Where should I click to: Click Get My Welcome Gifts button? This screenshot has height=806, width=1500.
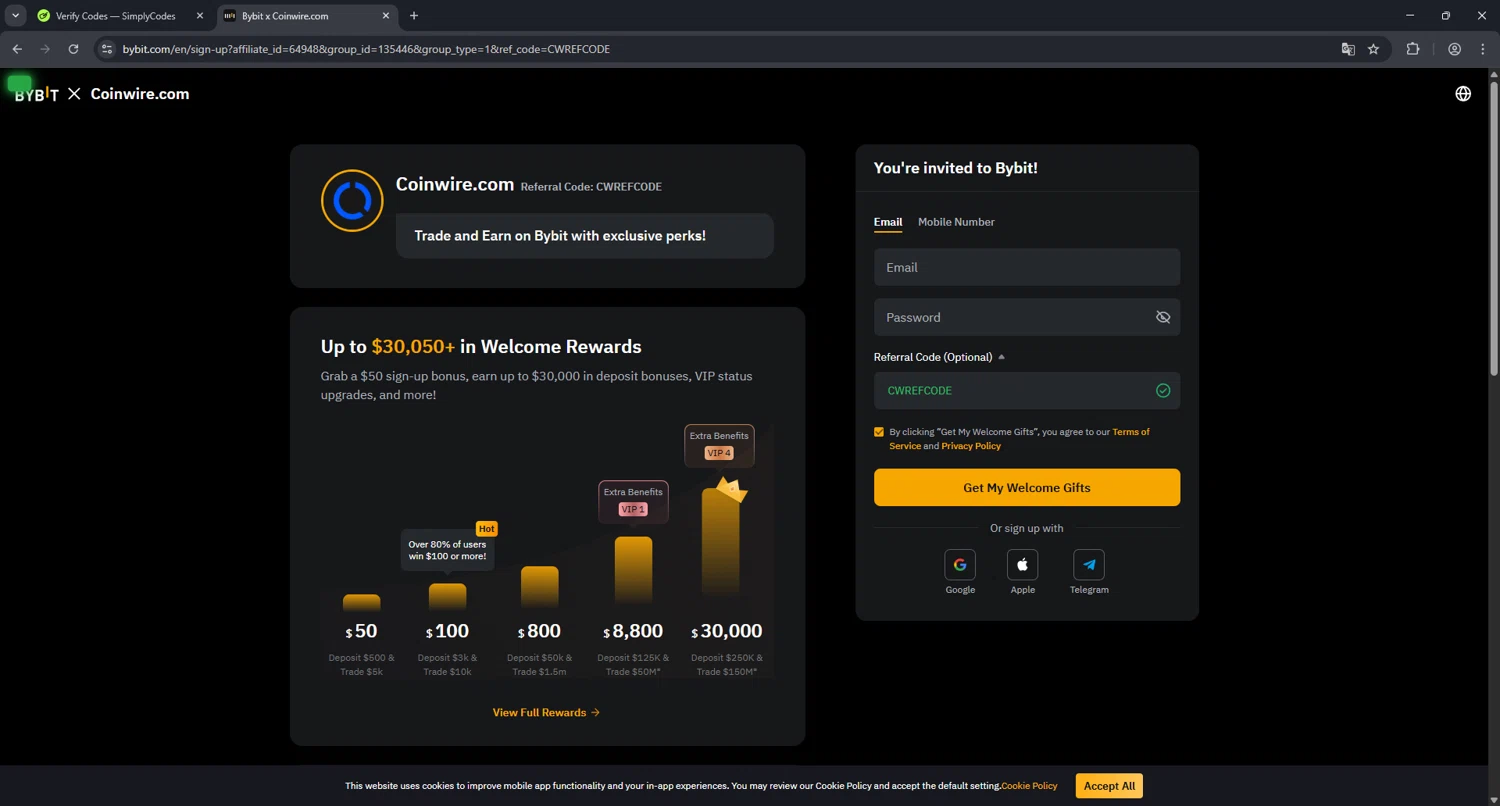[x=1027, y=488]
